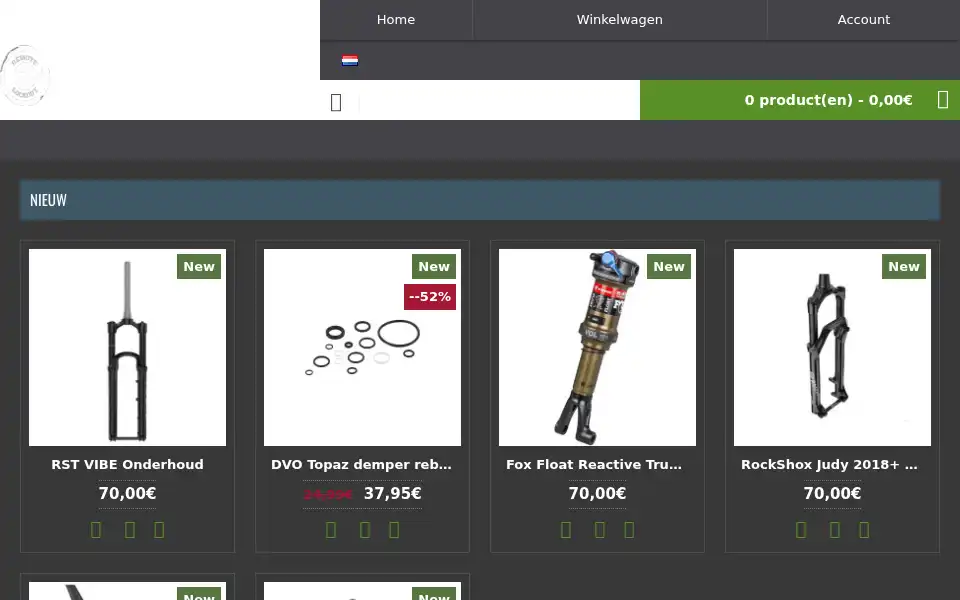
Task: Open the RockShox Judy fork image
Action: [833, 347]
